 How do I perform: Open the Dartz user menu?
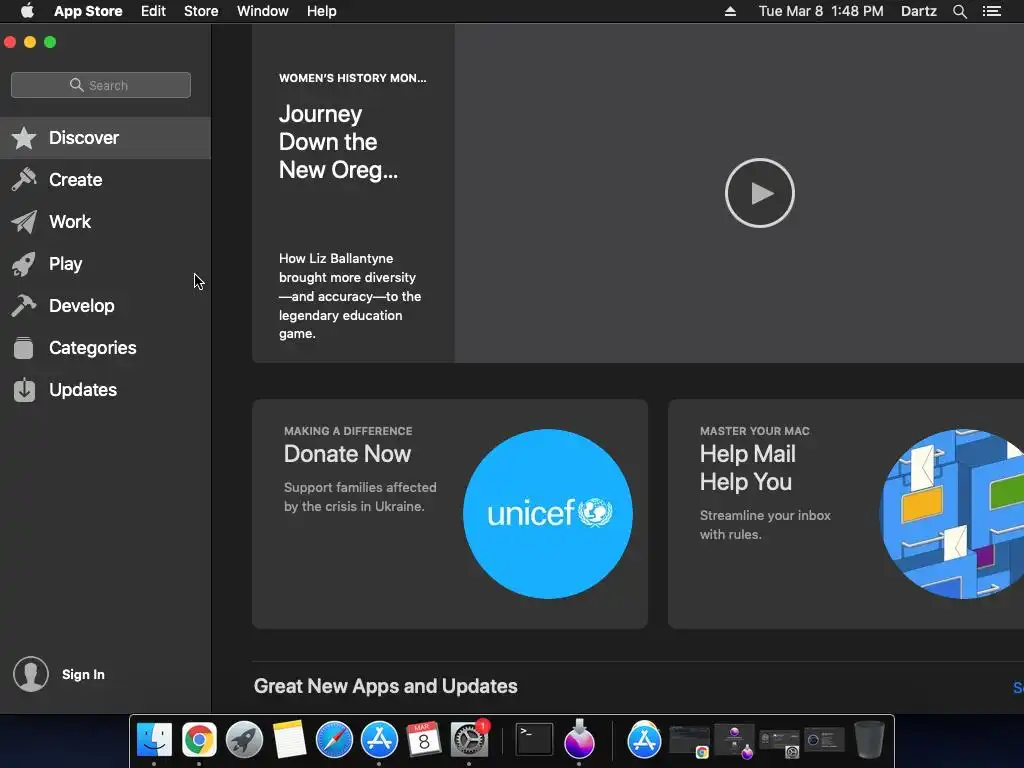tap(919, 11)
